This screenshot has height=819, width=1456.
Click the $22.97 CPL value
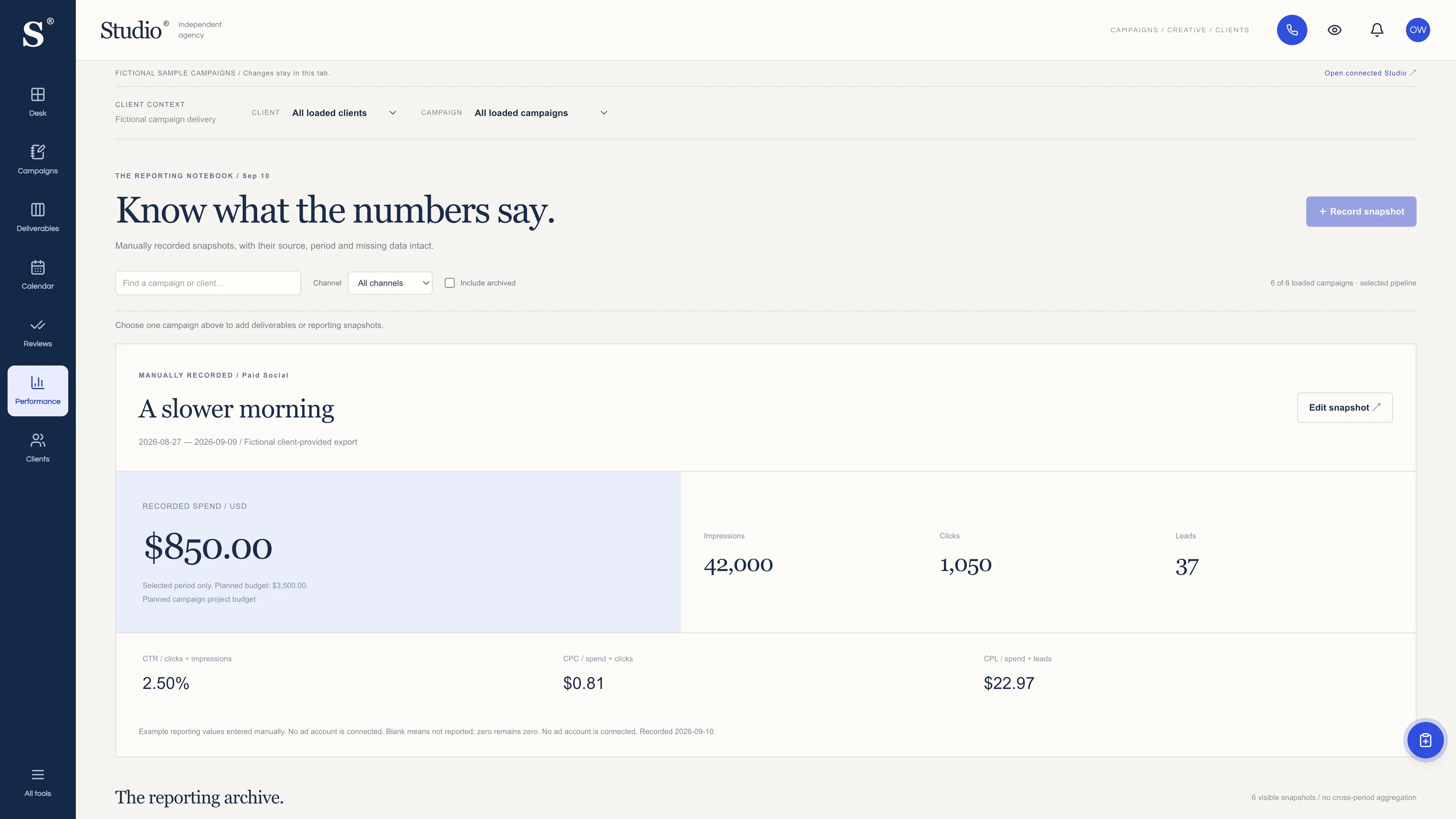point(1009,683)
